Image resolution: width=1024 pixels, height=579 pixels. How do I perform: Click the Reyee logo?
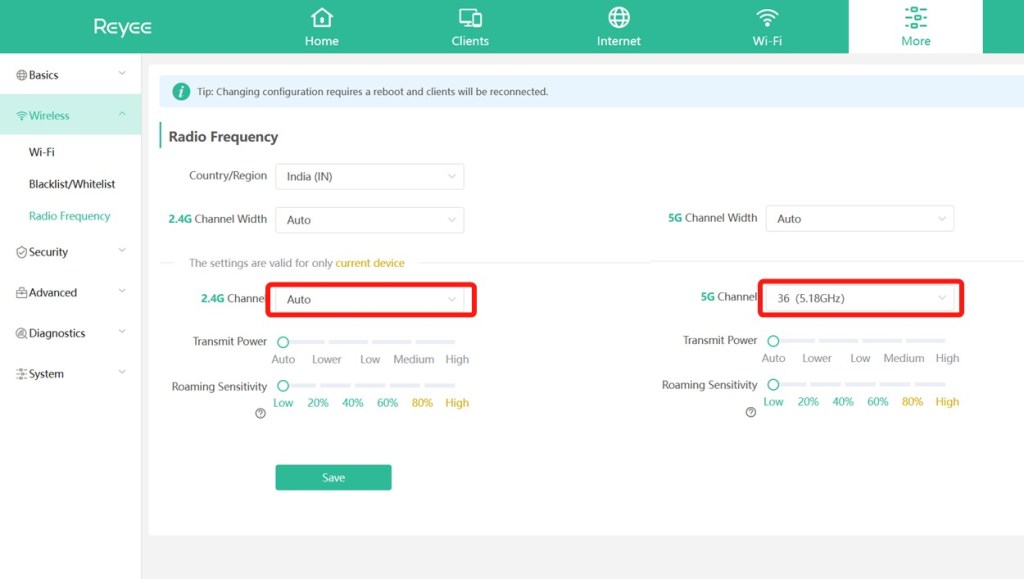(122, 27)
